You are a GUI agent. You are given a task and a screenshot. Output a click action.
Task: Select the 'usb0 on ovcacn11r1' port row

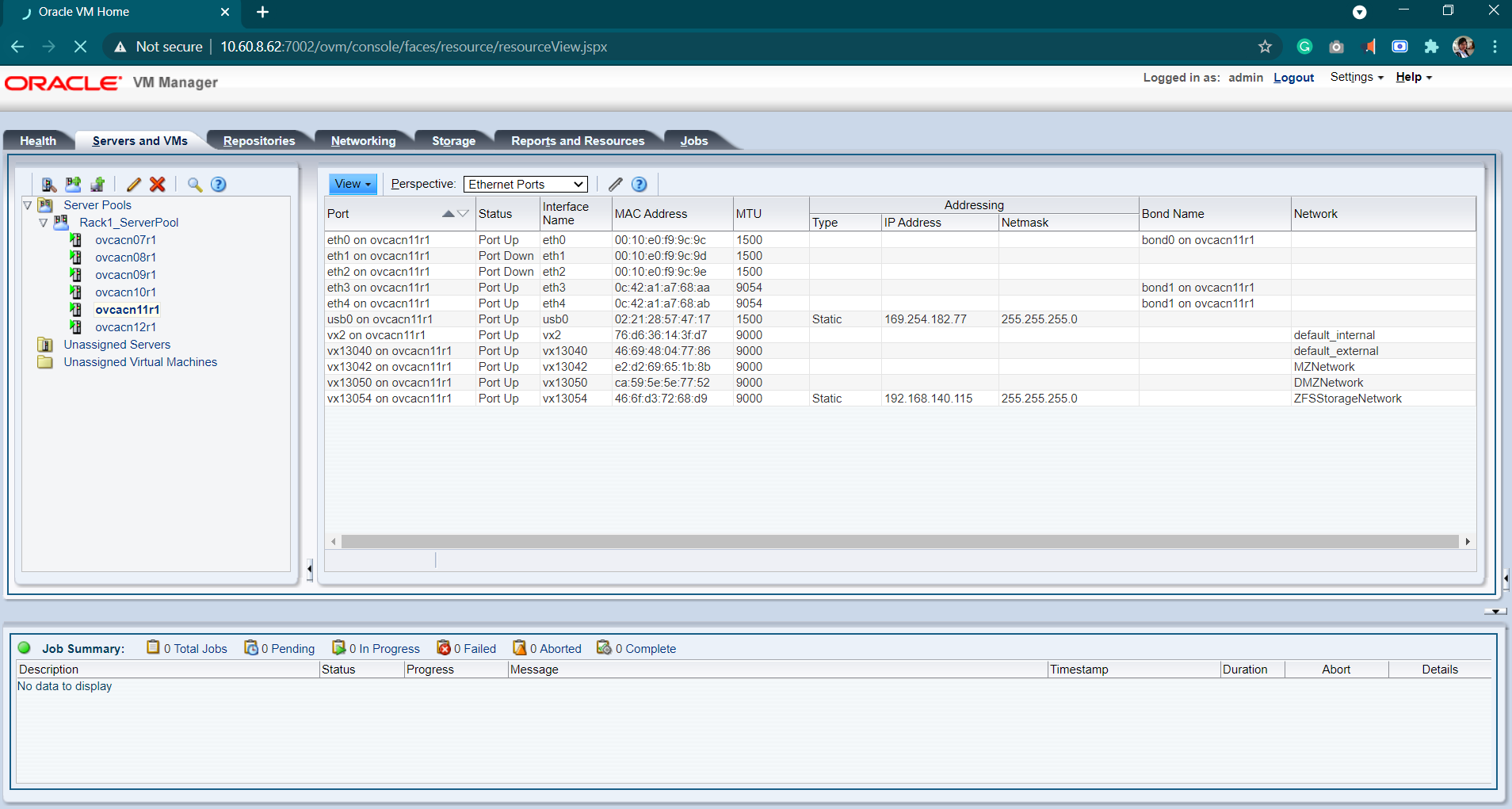(x=899, y=319)
